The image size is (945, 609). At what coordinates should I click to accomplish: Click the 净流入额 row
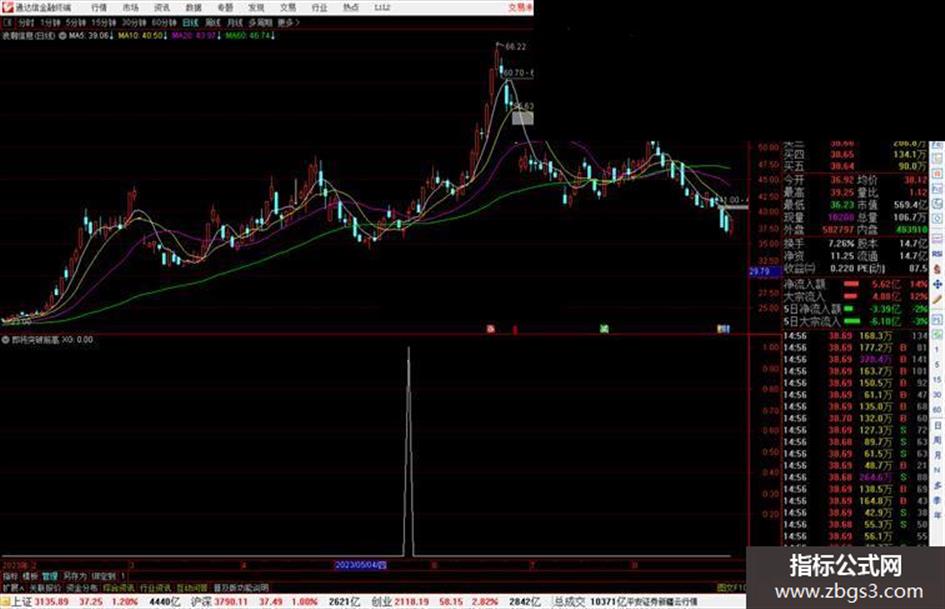click(x=855, y=284)
